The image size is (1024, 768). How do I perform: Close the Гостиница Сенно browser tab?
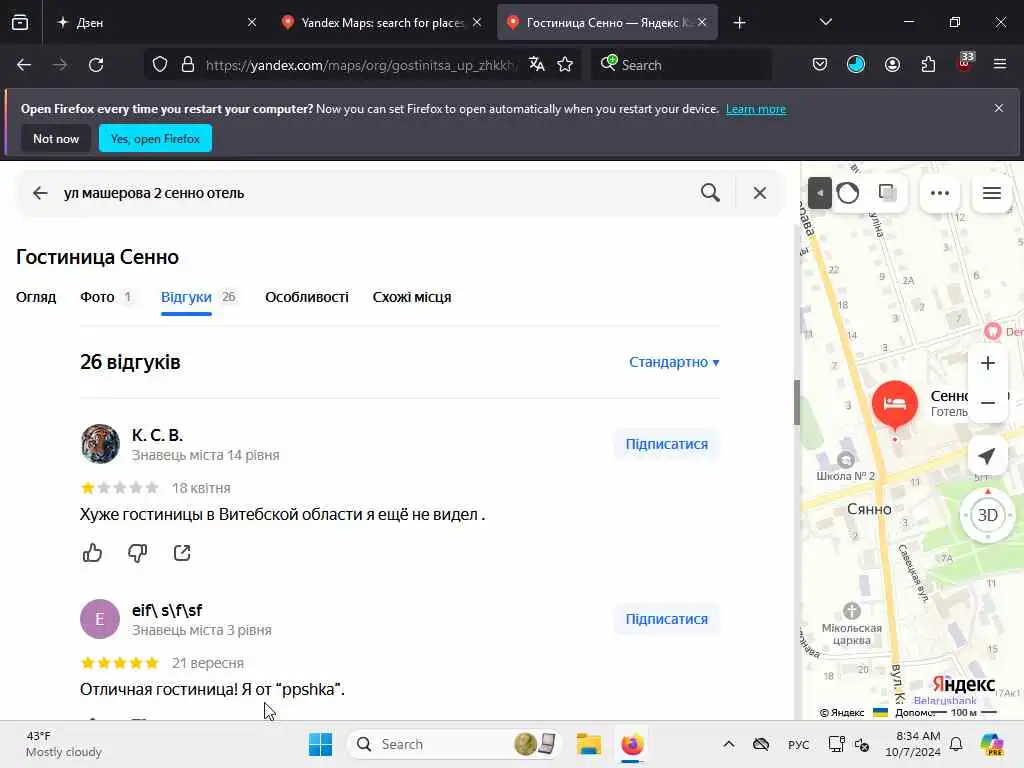click(702, 22)
